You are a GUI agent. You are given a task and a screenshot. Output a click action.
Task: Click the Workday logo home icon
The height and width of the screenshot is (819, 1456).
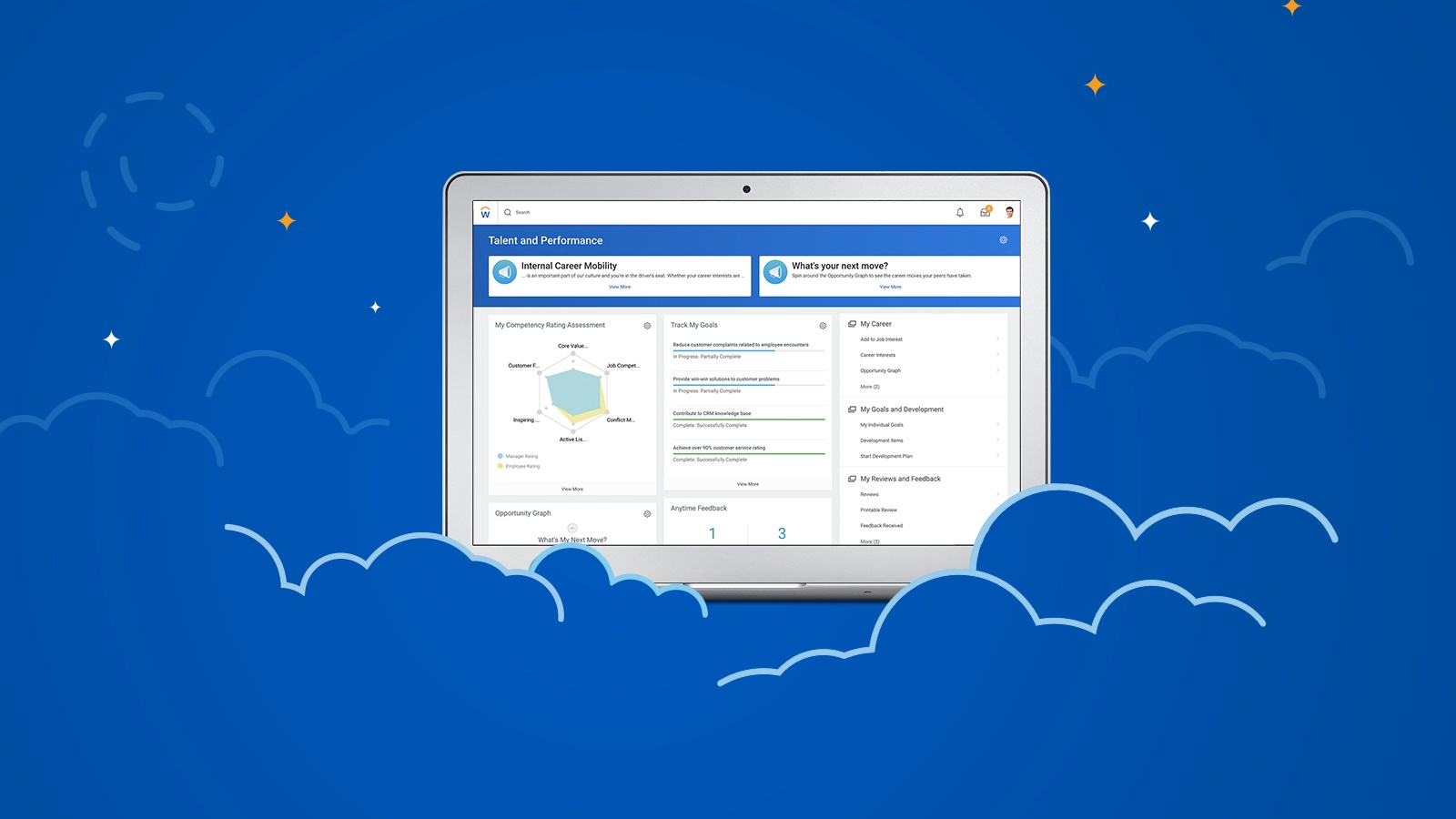(x=485, y=213)
